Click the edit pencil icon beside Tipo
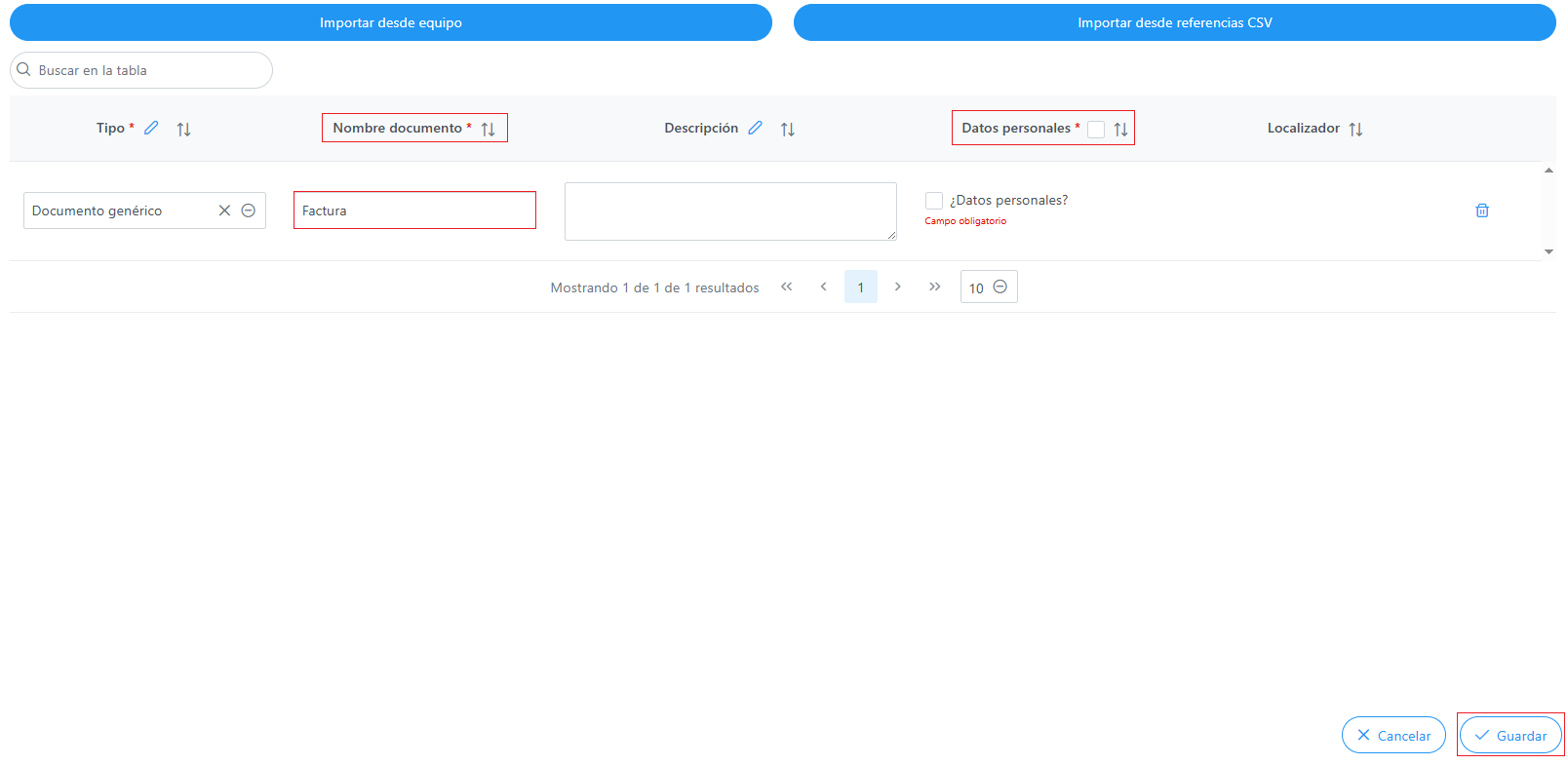This screenshot has width=1568, height=765. point(151,128)
